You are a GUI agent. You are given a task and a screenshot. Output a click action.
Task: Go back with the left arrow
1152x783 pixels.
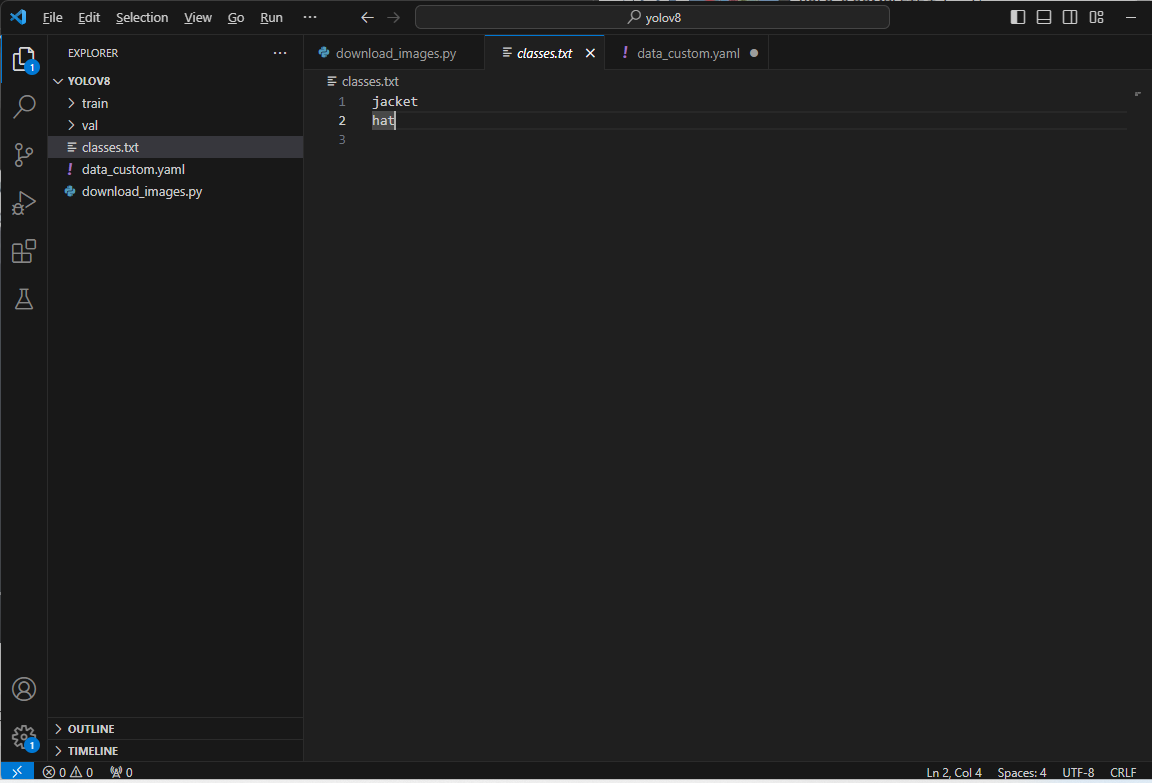pyautogui.click(x=367, y=17)
